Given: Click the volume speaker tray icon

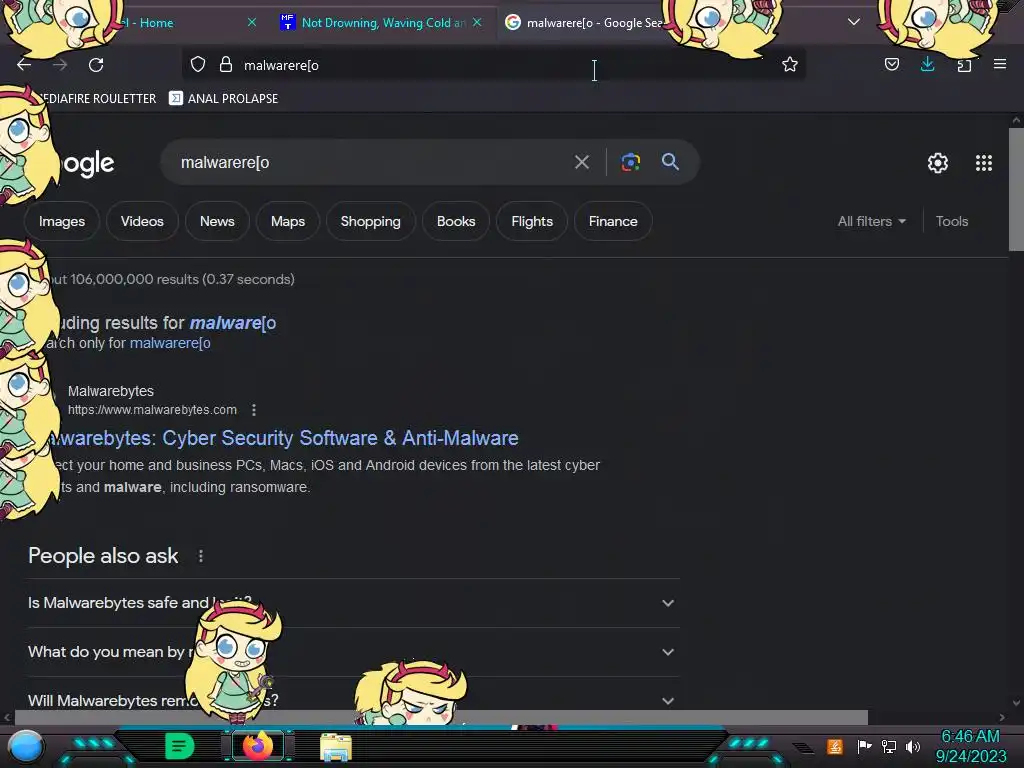Looking at the screenshot, I should [912, 746].
